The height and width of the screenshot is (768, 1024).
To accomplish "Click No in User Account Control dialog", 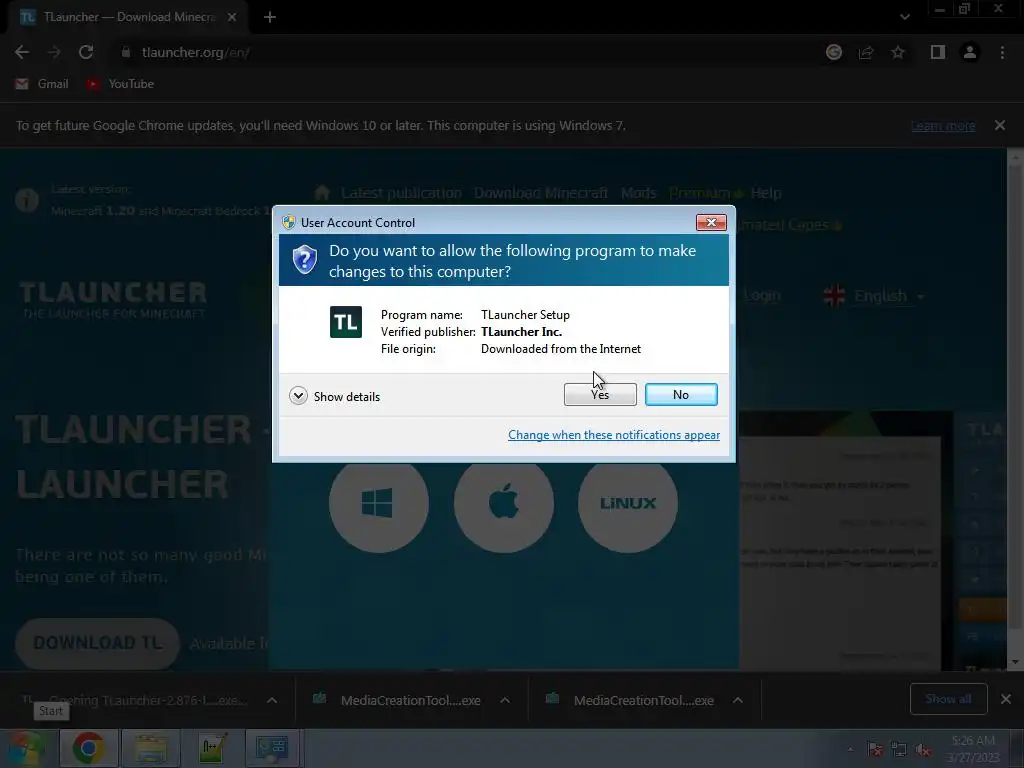I will pyautogui.click(x=681, y=394).
